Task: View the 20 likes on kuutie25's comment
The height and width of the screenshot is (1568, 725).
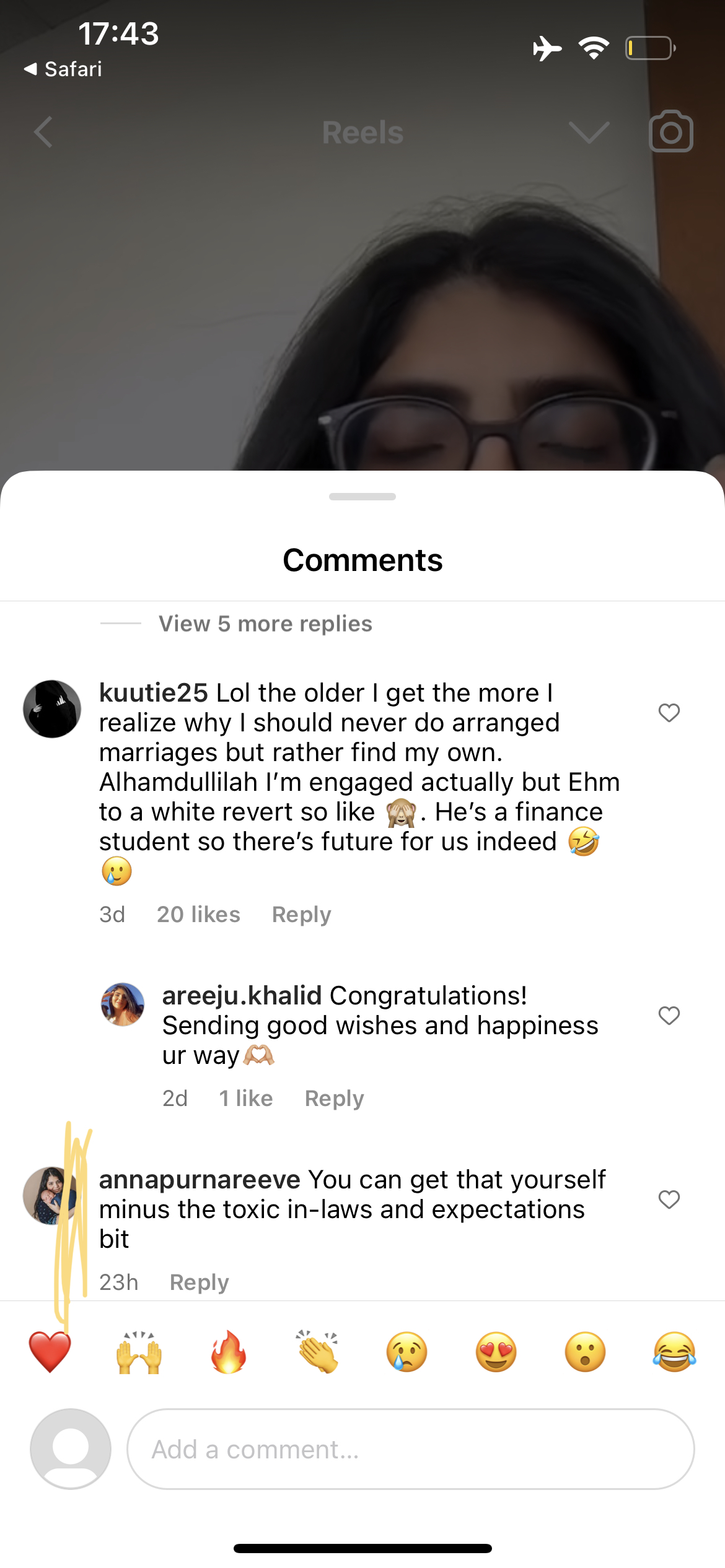Action: pyautogui.click(x=198, y=915)
